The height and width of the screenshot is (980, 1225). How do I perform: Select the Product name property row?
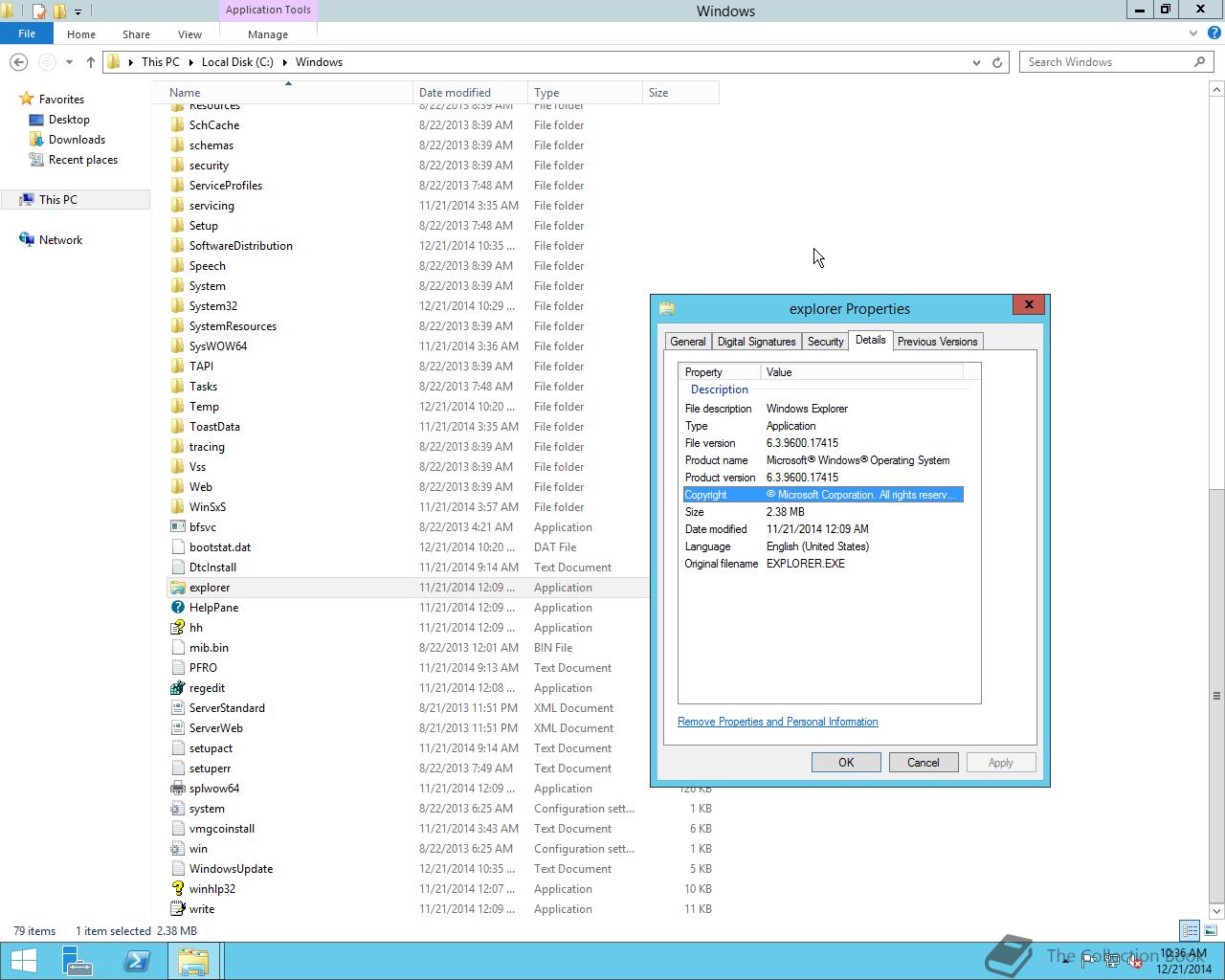tap(823, 460)
